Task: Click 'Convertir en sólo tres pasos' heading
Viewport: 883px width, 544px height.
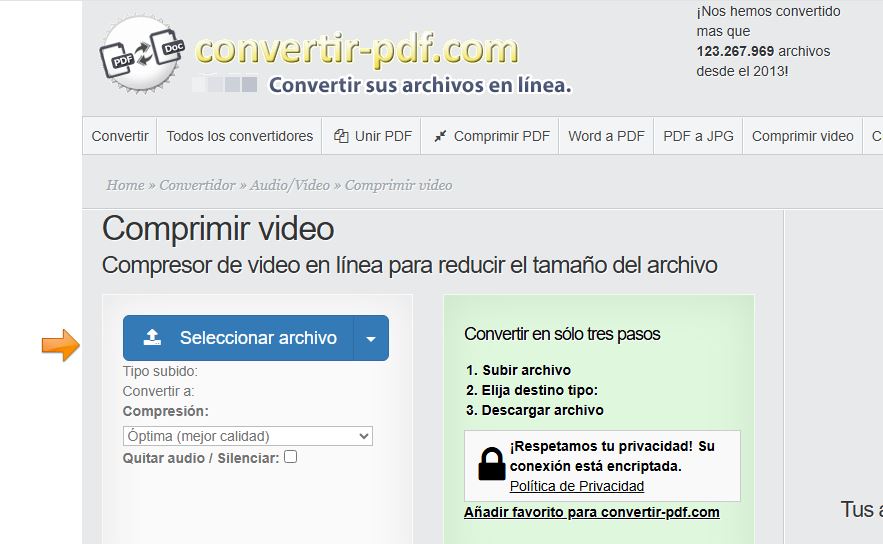Action: click(x=562, y=334)
